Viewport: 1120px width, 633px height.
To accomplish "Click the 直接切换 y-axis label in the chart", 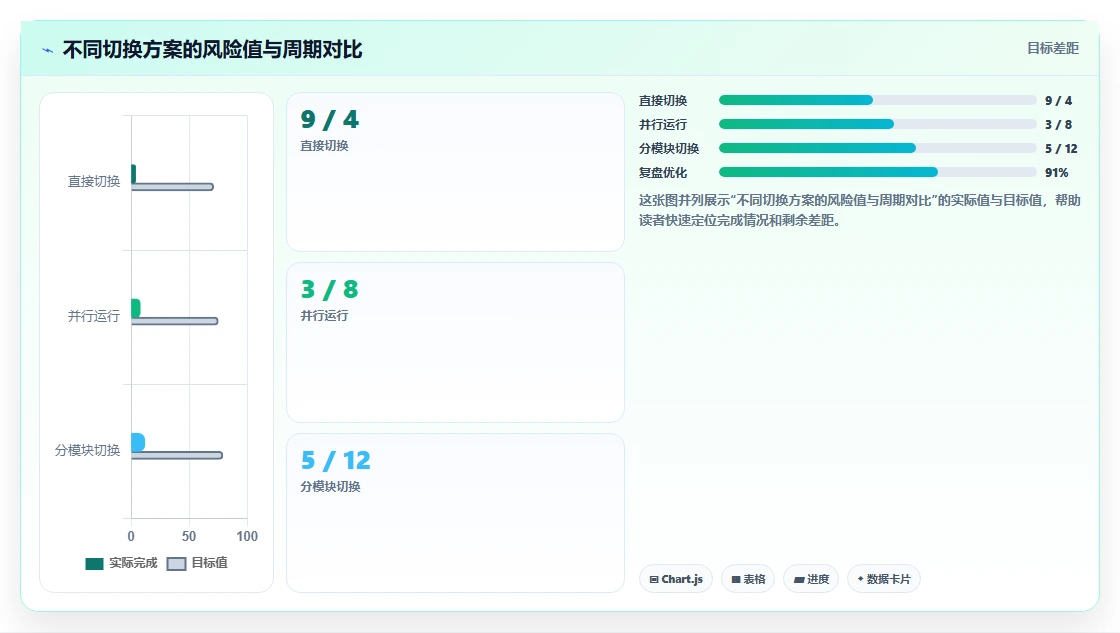I will tap(94, 181).
